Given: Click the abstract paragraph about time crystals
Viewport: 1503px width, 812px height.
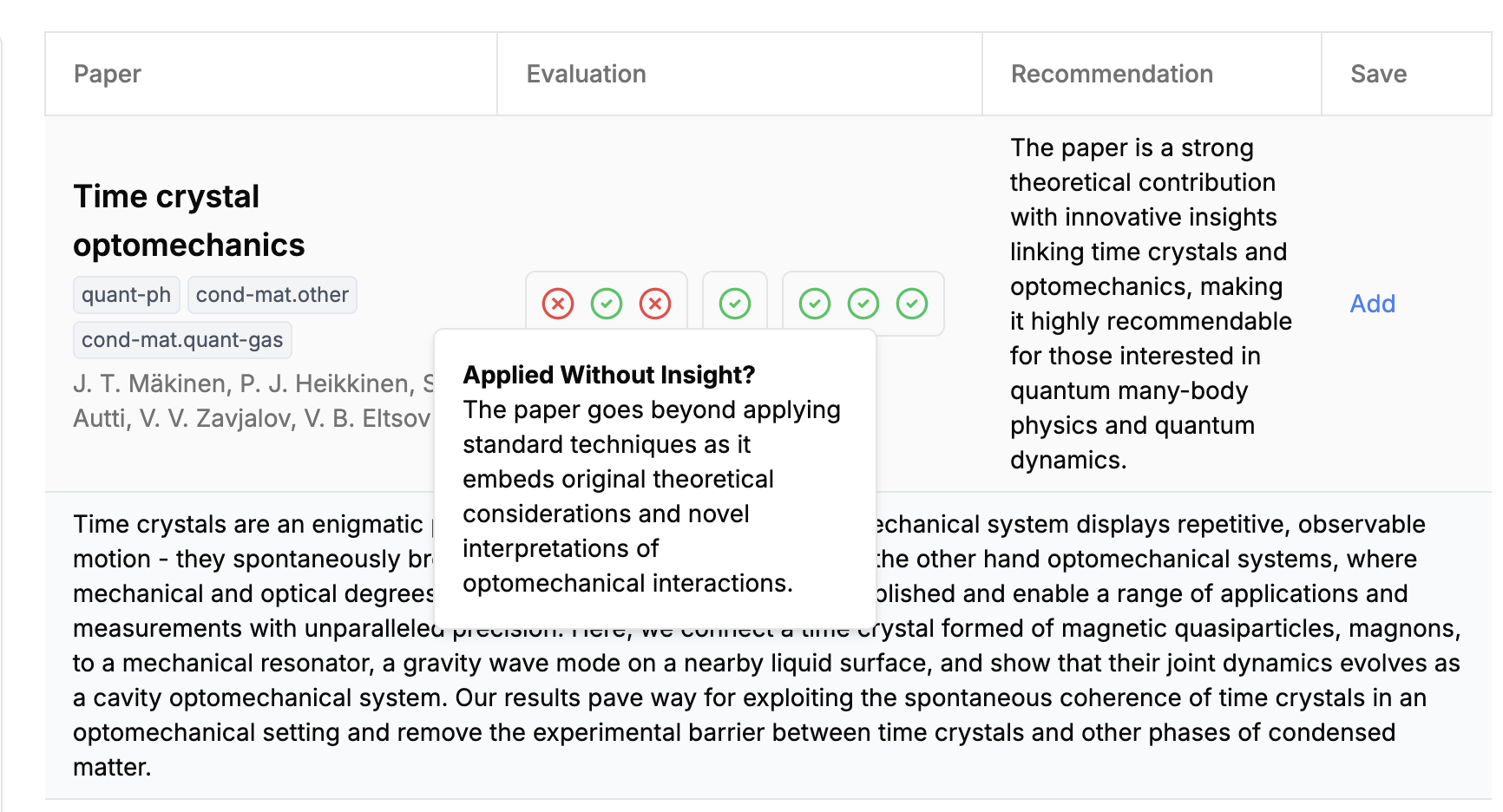Looking at the screenshot, I should tap(767, 645).
